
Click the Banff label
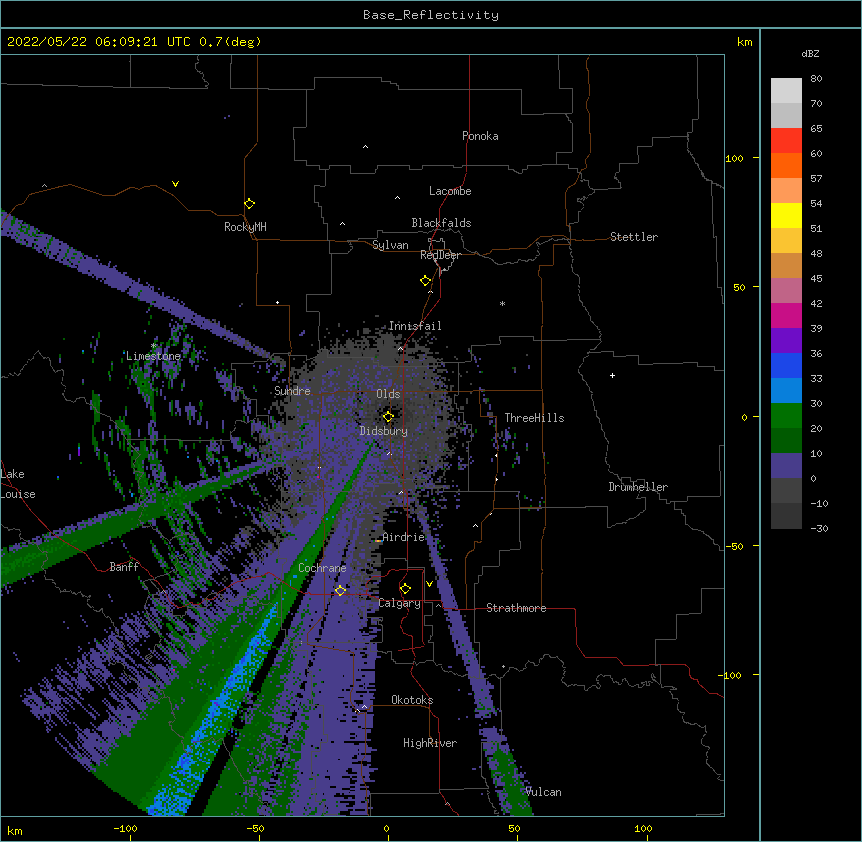(x=124, y=567)
